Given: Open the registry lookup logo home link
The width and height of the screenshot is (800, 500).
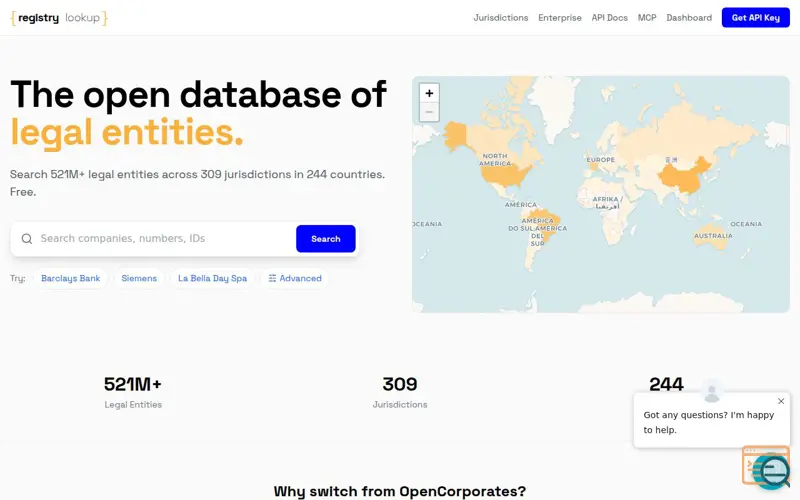Looking at the screenshot, I should coord(59,18).
